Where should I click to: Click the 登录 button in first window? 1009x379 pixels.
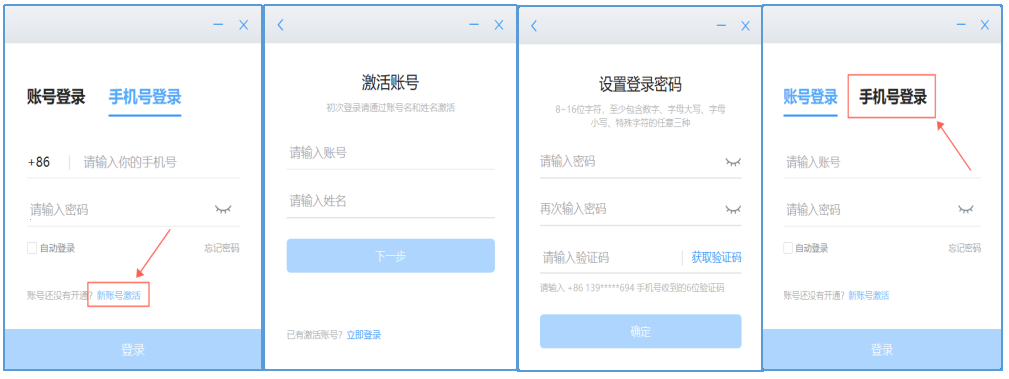[133, 350]
